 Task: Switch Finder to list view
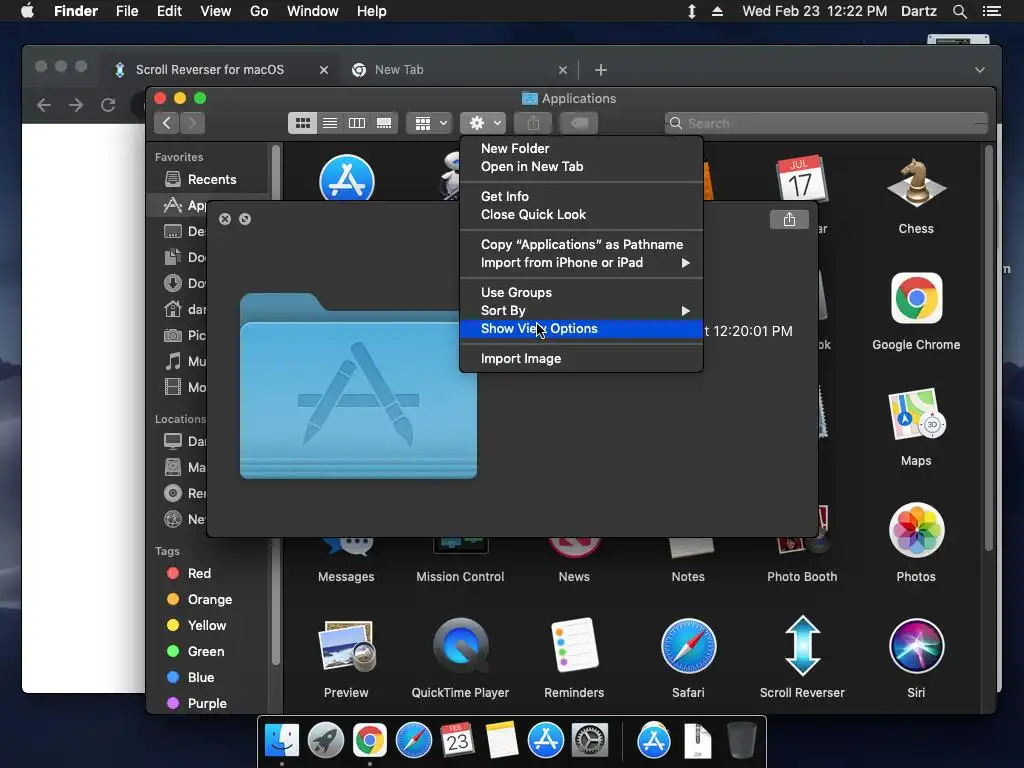330,123
